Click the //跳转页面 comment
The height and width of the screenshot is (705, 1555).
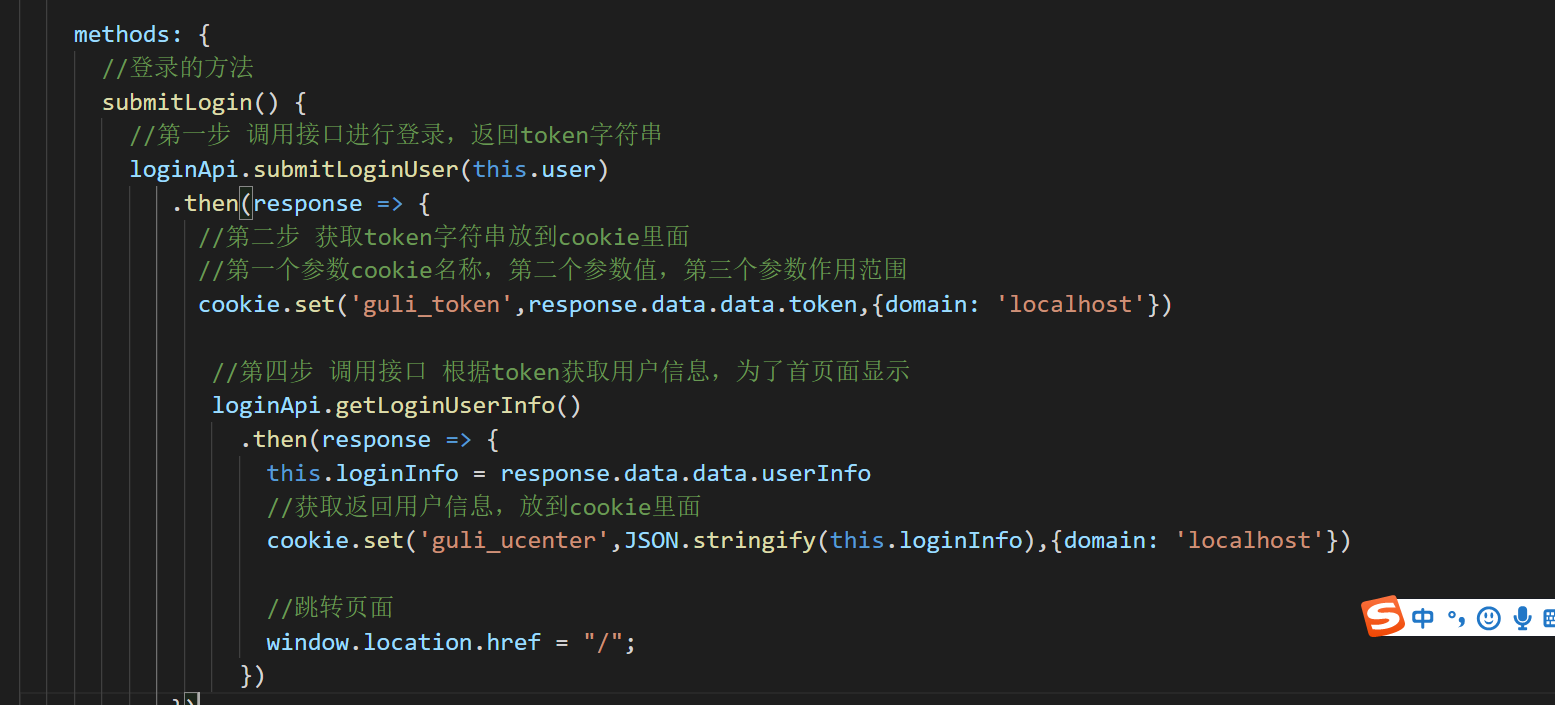pos(330,606)
